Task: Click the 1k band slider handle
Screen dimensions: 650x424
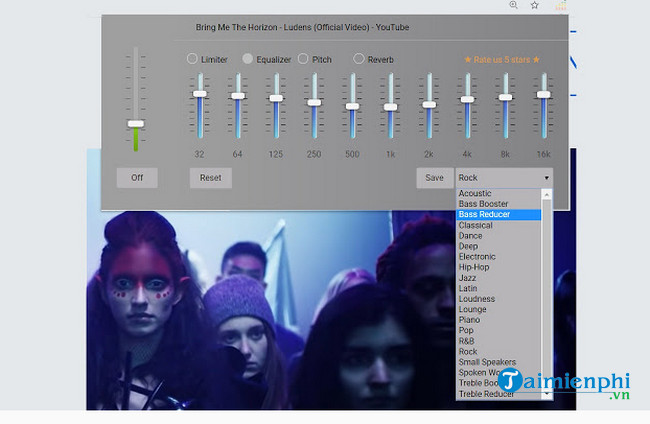Action: coord(390,107)
